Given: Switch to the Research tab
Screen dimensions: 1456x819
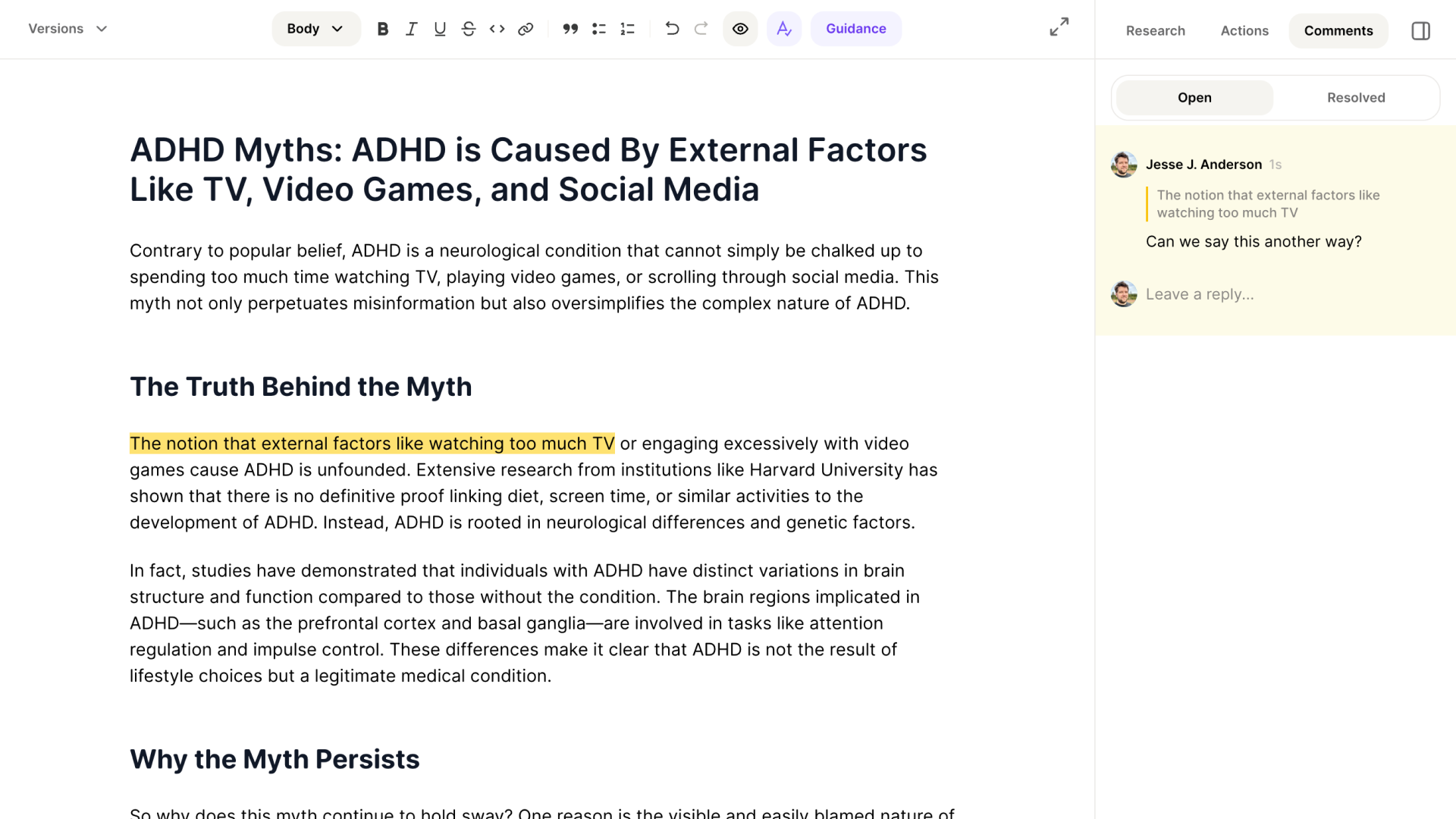Looking at the screenshot, I should pos(1156,30).
